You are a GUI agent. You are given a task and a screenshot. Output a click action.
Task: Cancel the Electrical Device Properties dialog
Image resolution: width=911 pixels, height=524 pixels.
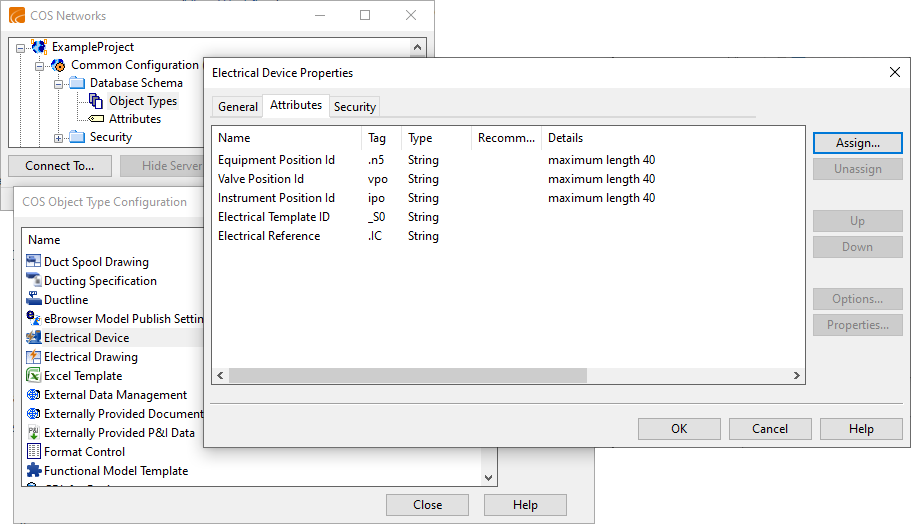[x=770, y=429]
